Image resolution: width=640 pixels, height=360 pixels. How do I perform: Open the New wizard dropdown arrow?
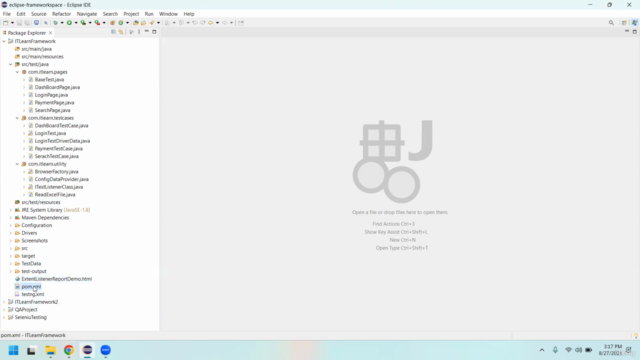(x=12, y=23)
